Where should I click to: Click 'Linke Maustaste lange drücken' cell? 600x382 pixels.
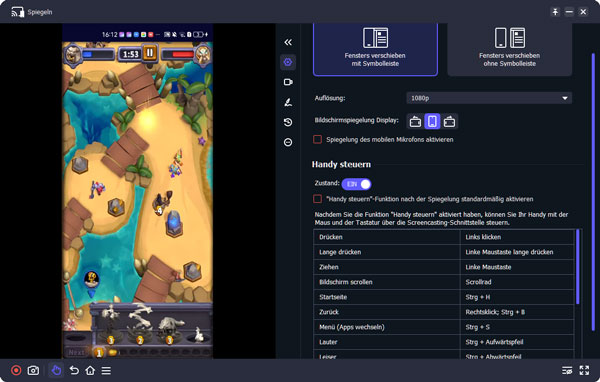pos(517,252)
